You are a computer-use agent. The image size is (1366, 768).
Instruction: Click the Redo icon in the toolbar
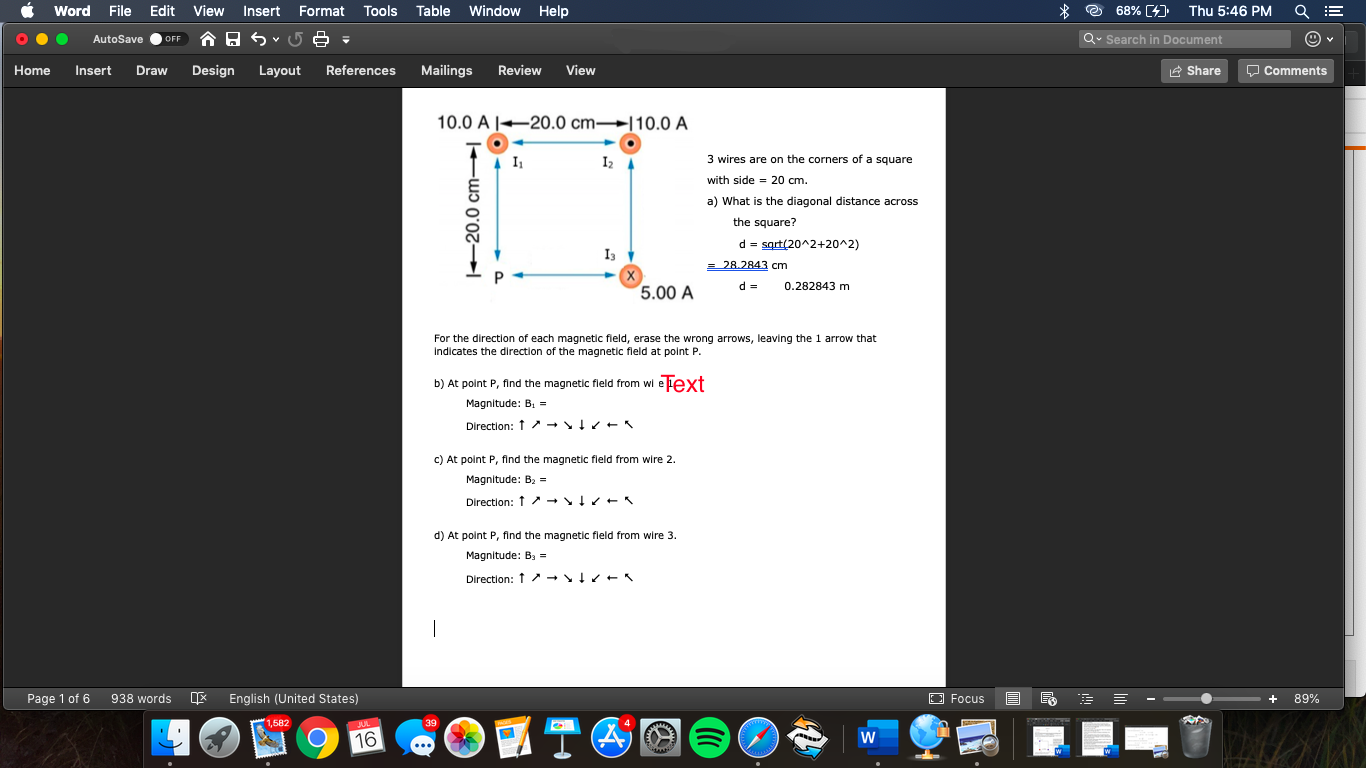[x=295, y=39]
